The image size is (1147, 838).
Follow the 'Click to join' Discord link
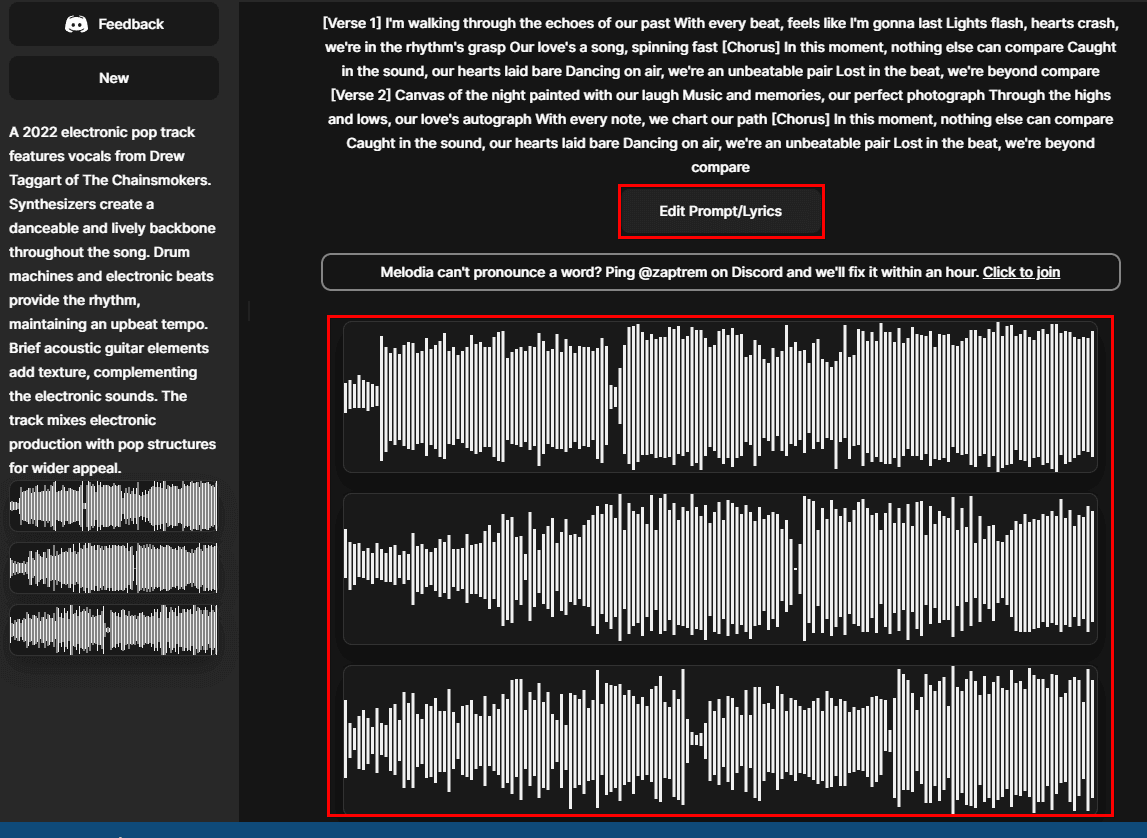[x=1021, y=272]
